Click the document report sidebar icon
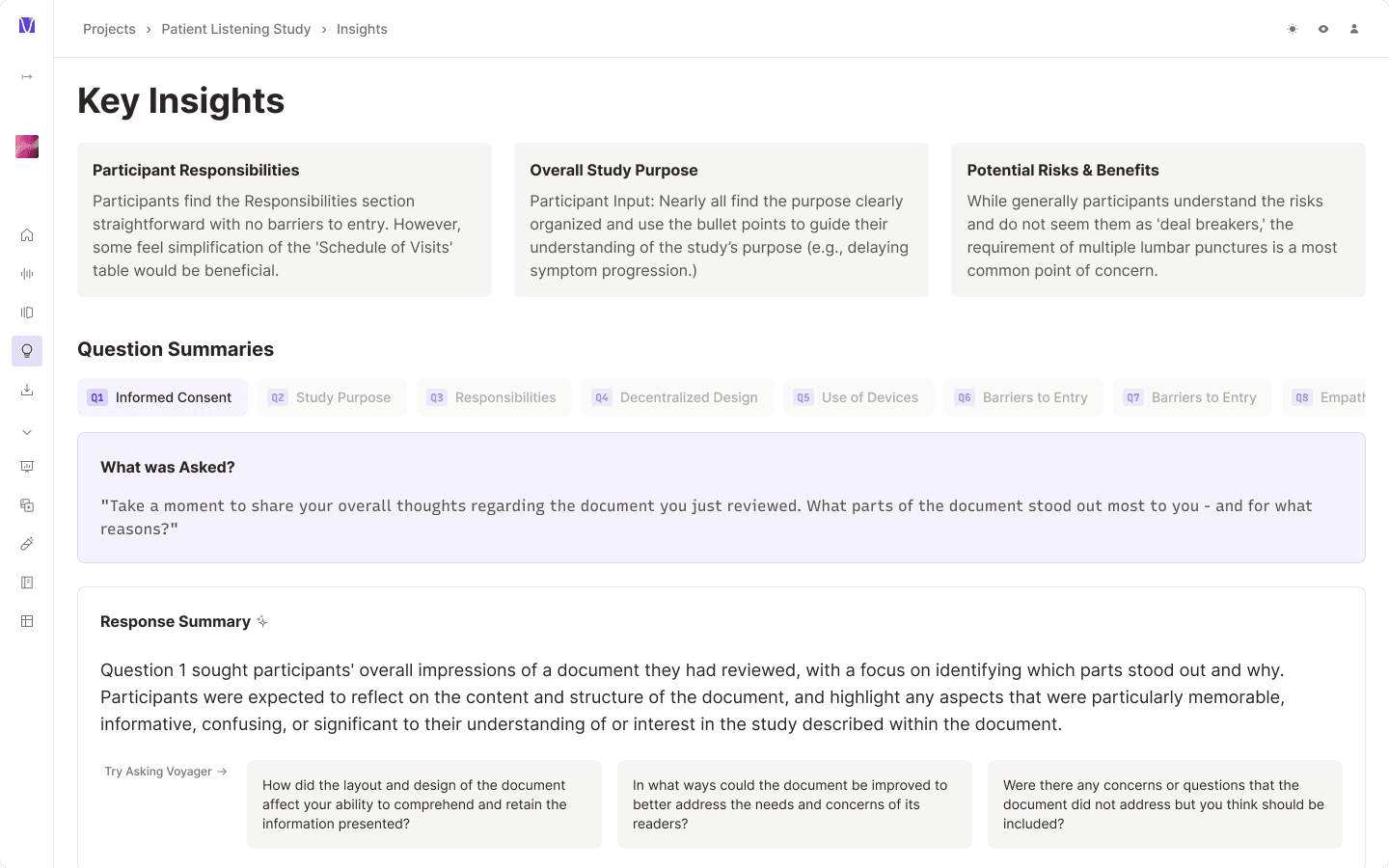 (27, 582)
